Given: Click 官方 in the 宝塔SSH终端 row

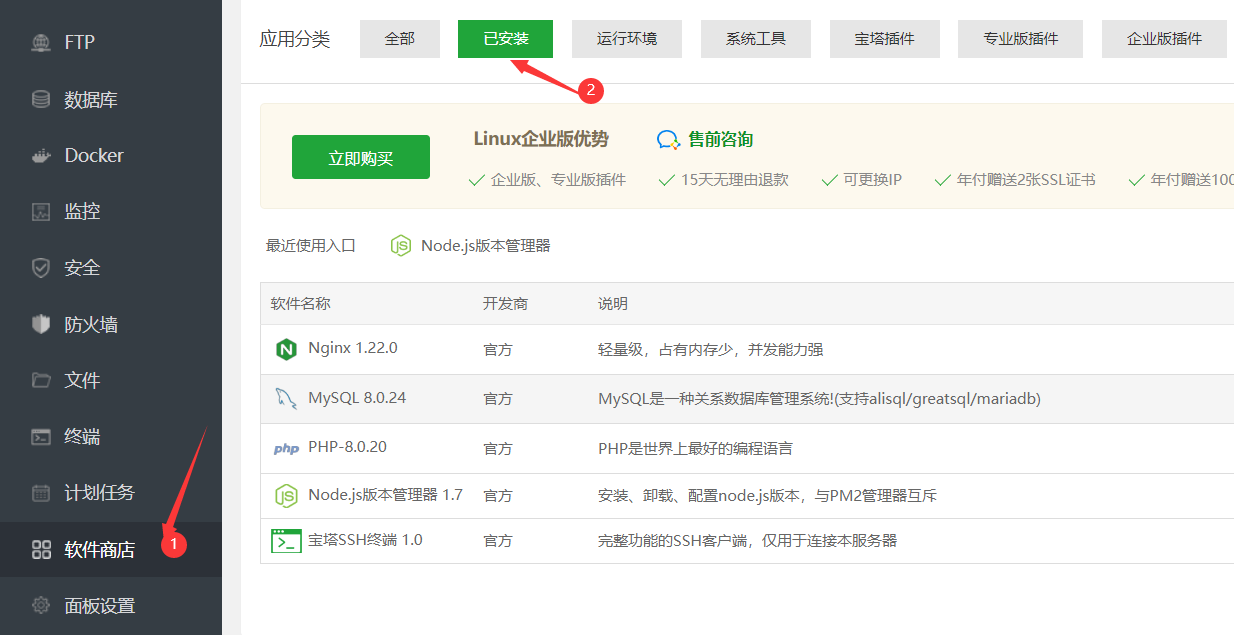Looking at the screenshot, I should tap(498, 541).
